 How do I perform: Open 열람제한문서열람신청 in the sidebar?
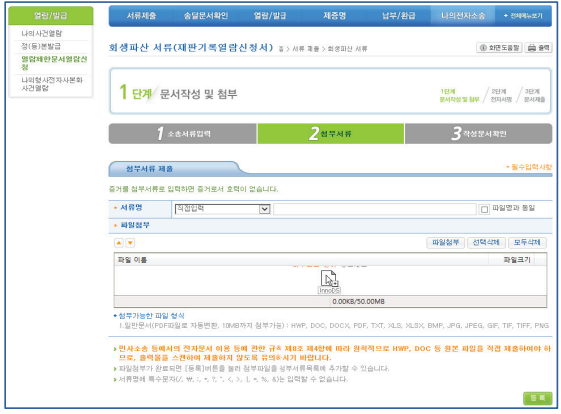coord(54,63)
